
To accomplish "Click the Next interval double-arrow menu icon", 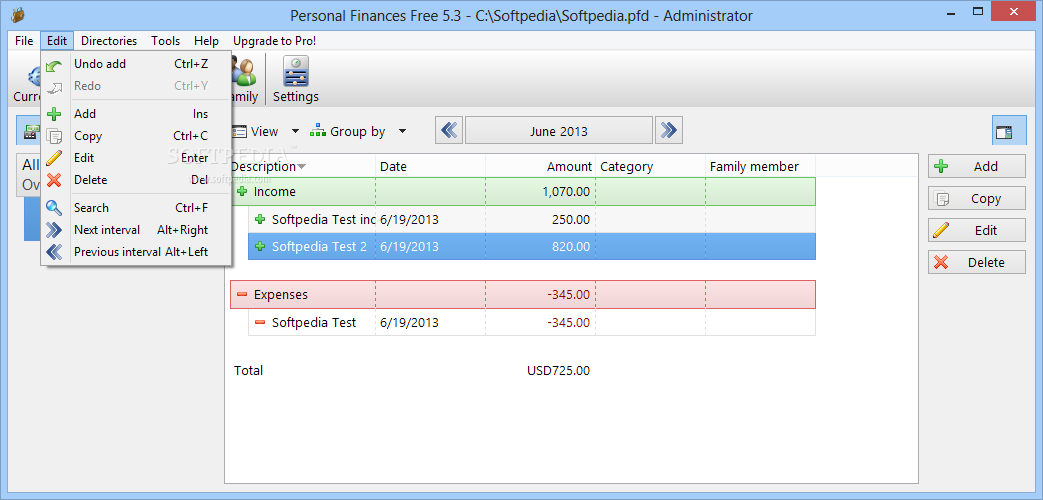I will [55, 230].
